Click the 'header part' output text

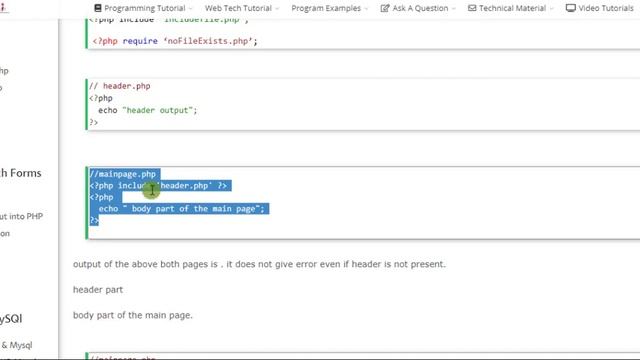[x=98, y=290]
